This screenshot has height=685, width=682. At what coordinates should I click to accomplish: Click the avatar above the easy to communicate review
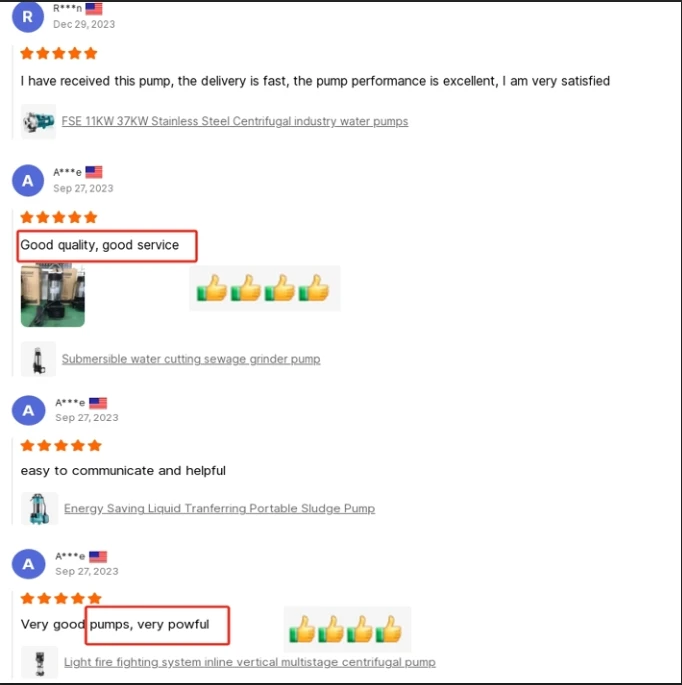coord(28,410)
